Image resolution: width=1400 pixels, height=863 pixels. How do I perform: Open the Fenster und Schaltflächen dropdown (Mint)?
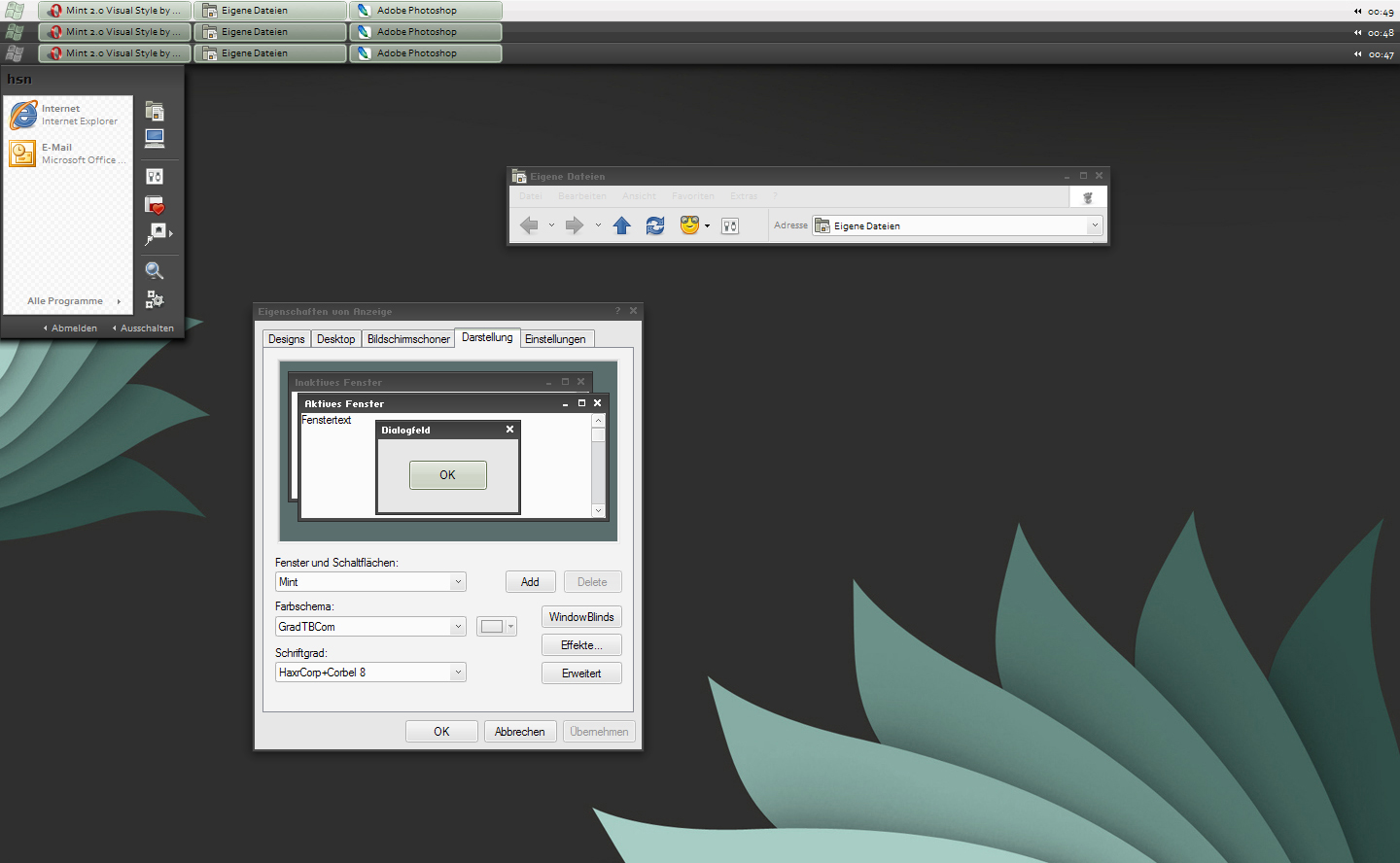tap(370, 582)
